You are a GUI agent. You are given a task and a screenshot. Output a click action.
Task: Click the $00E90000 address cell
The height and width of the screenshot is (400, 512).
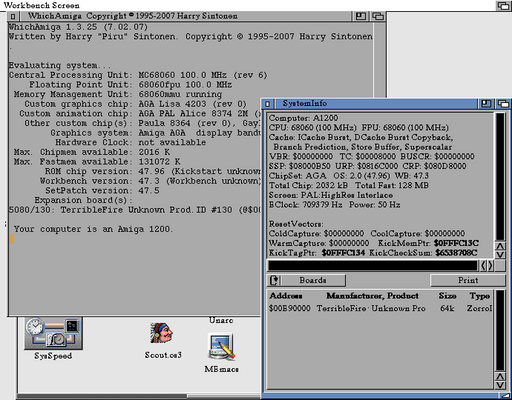(x=289, y=308)
